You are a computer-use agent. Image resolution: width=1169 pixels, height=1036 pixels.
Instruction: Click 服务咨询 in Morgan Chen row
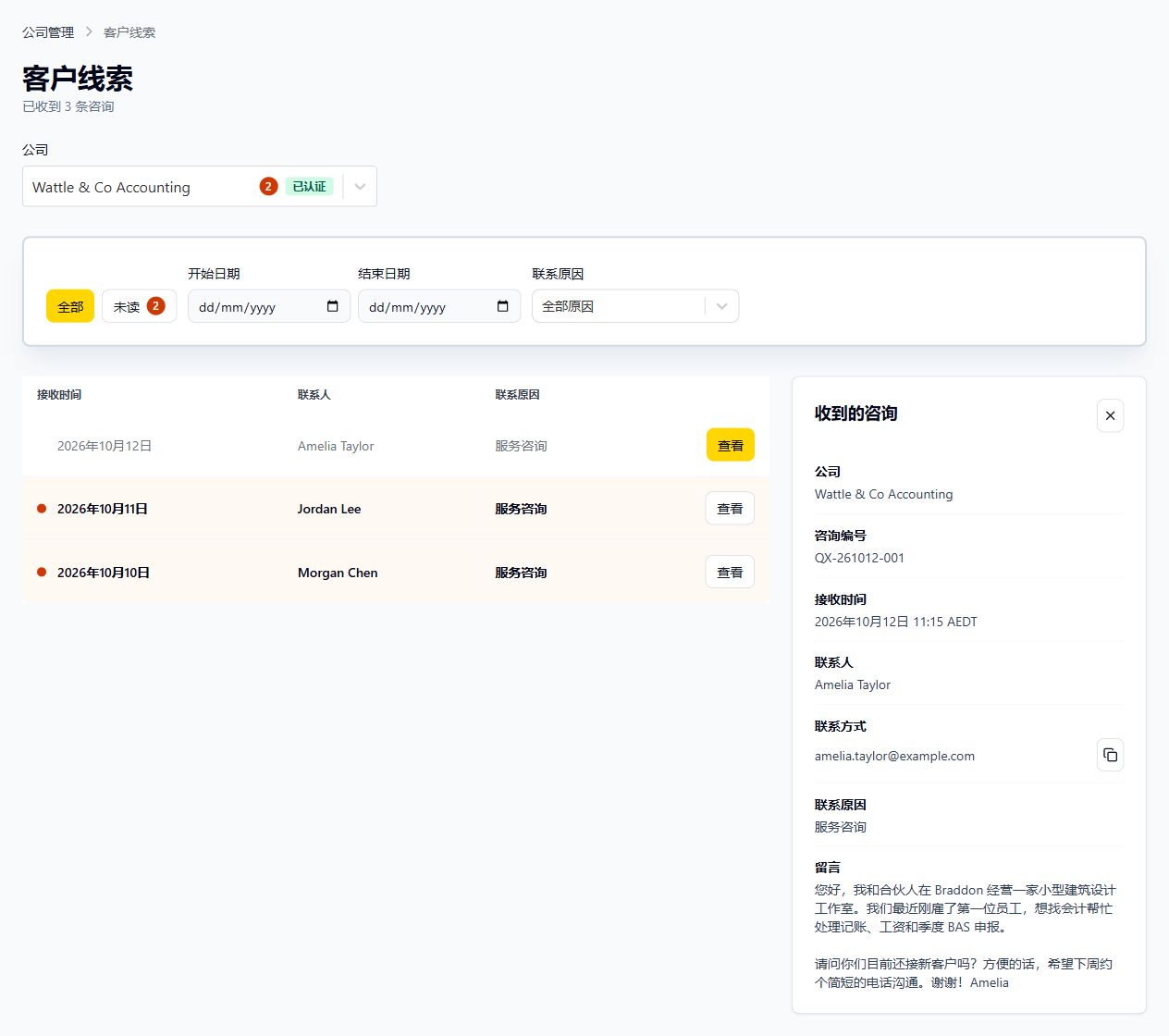pos(521,573)
